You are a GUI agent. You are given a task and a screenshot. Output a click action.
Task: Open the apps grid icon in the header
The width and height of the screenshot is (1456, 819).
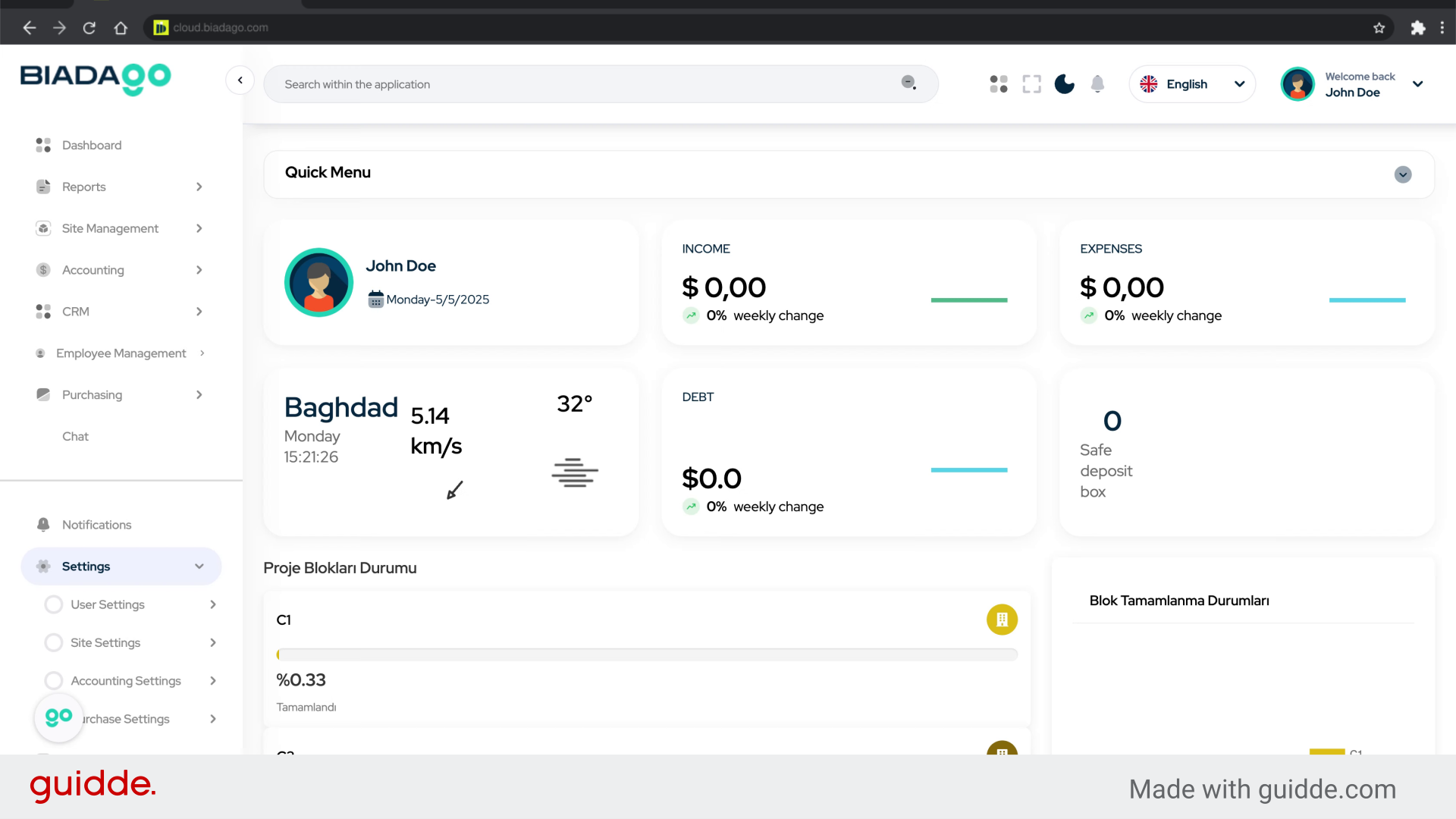click(999, 84)
